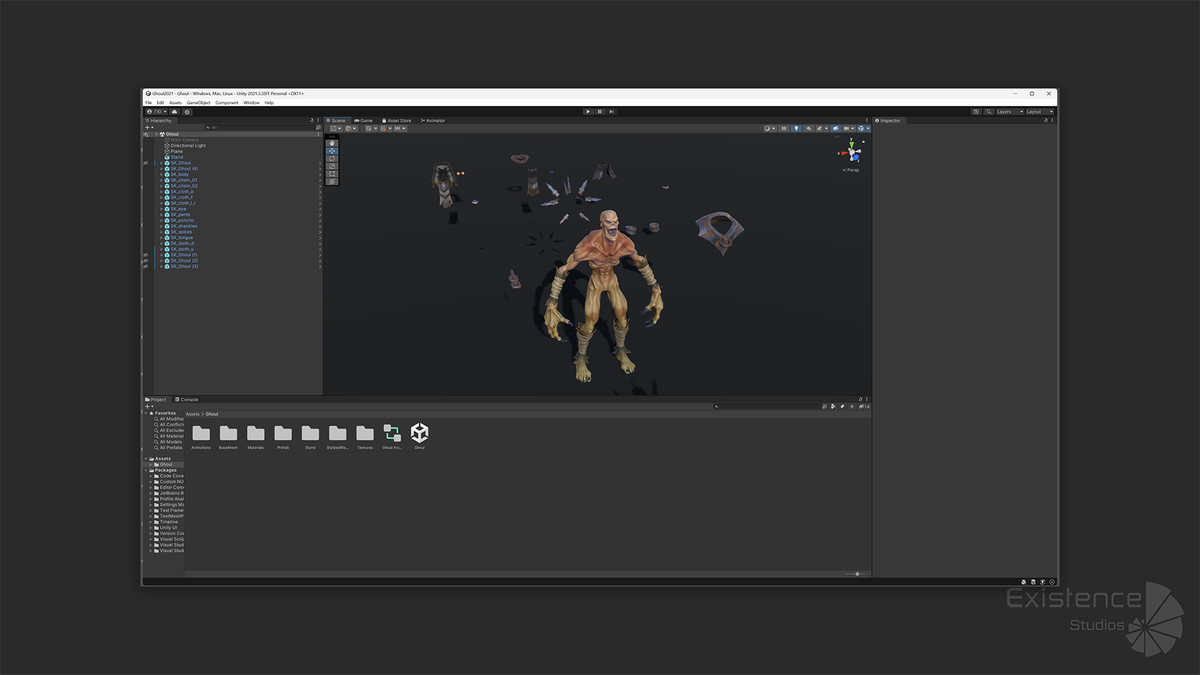The image size is (1200, 675).
Task: Open the GameObject menu
Action: (198, 102)
